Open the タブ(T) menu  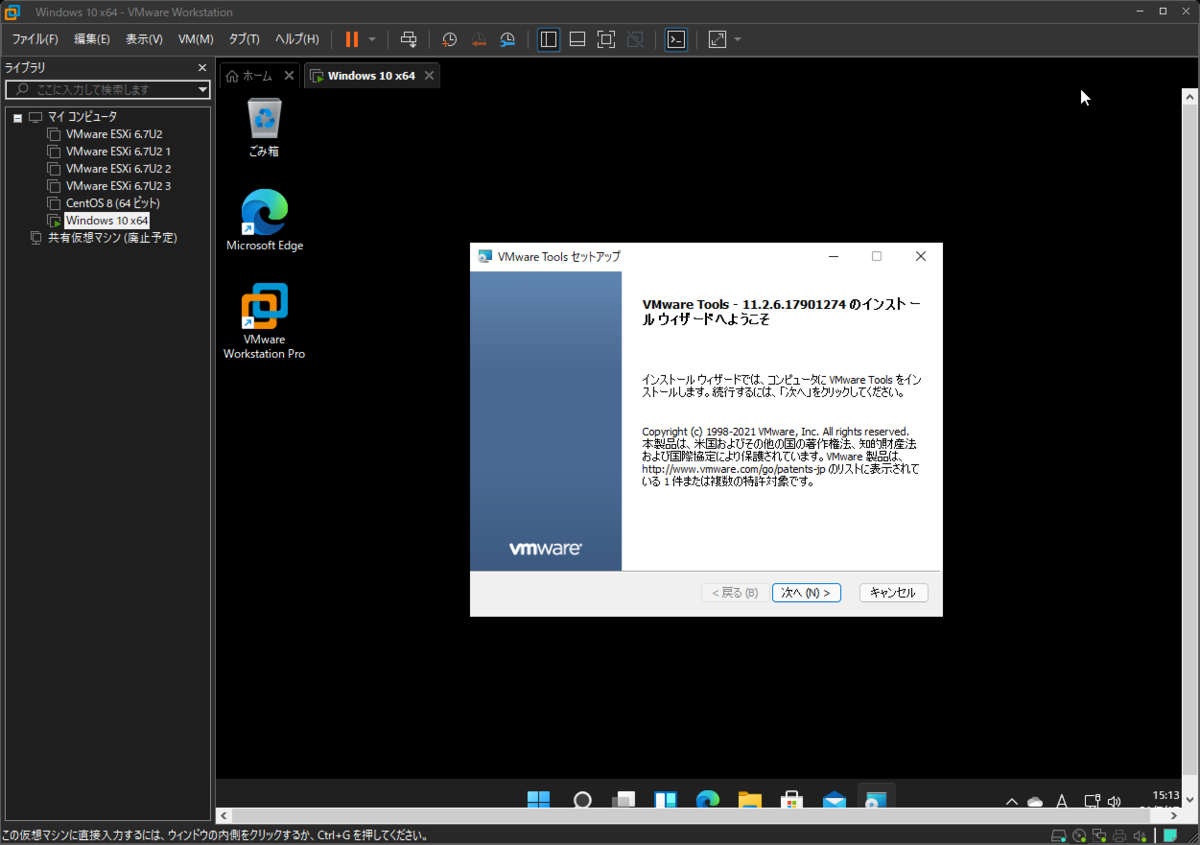(x=244, y=39)
